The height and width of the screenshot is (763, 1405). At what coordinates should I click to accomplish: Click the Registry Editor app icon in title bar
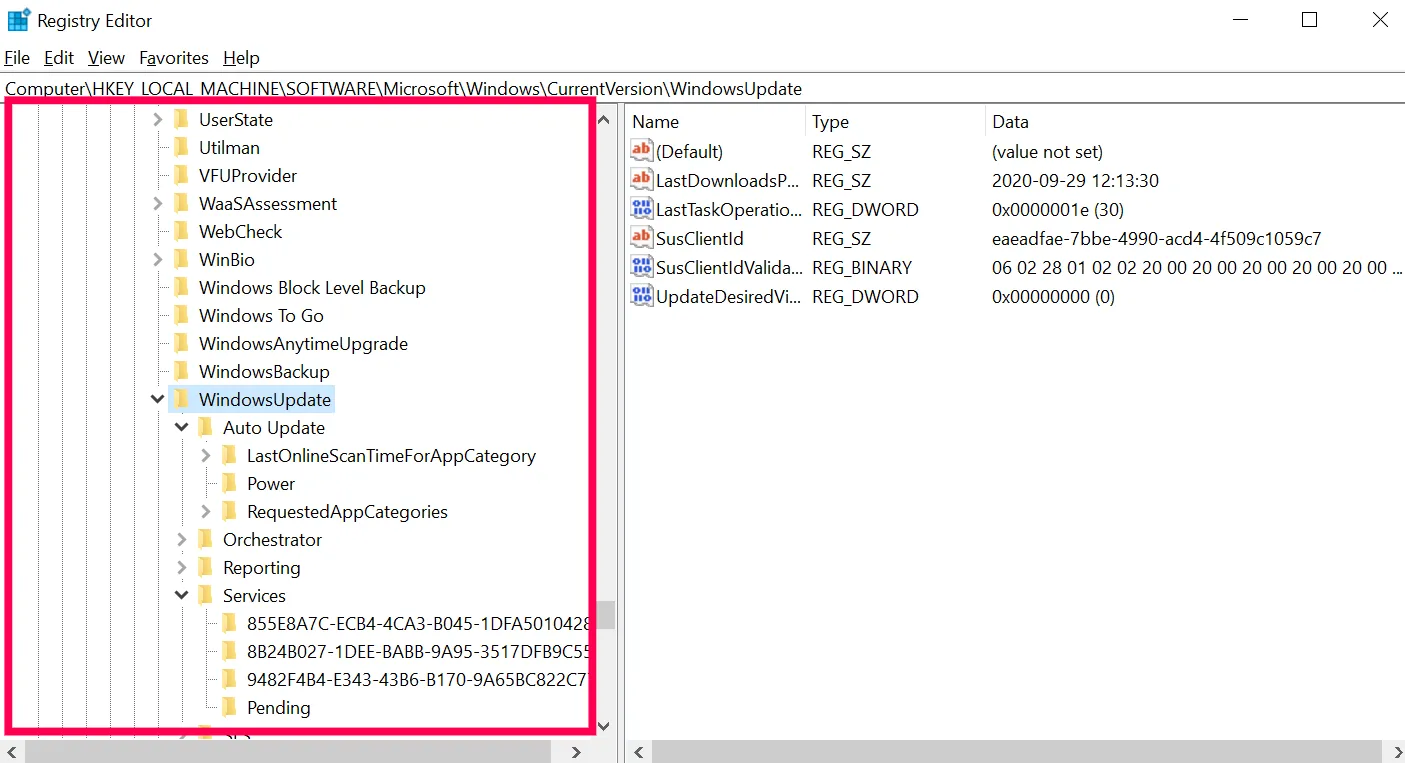pyautogui.click(x=18, y=20)
